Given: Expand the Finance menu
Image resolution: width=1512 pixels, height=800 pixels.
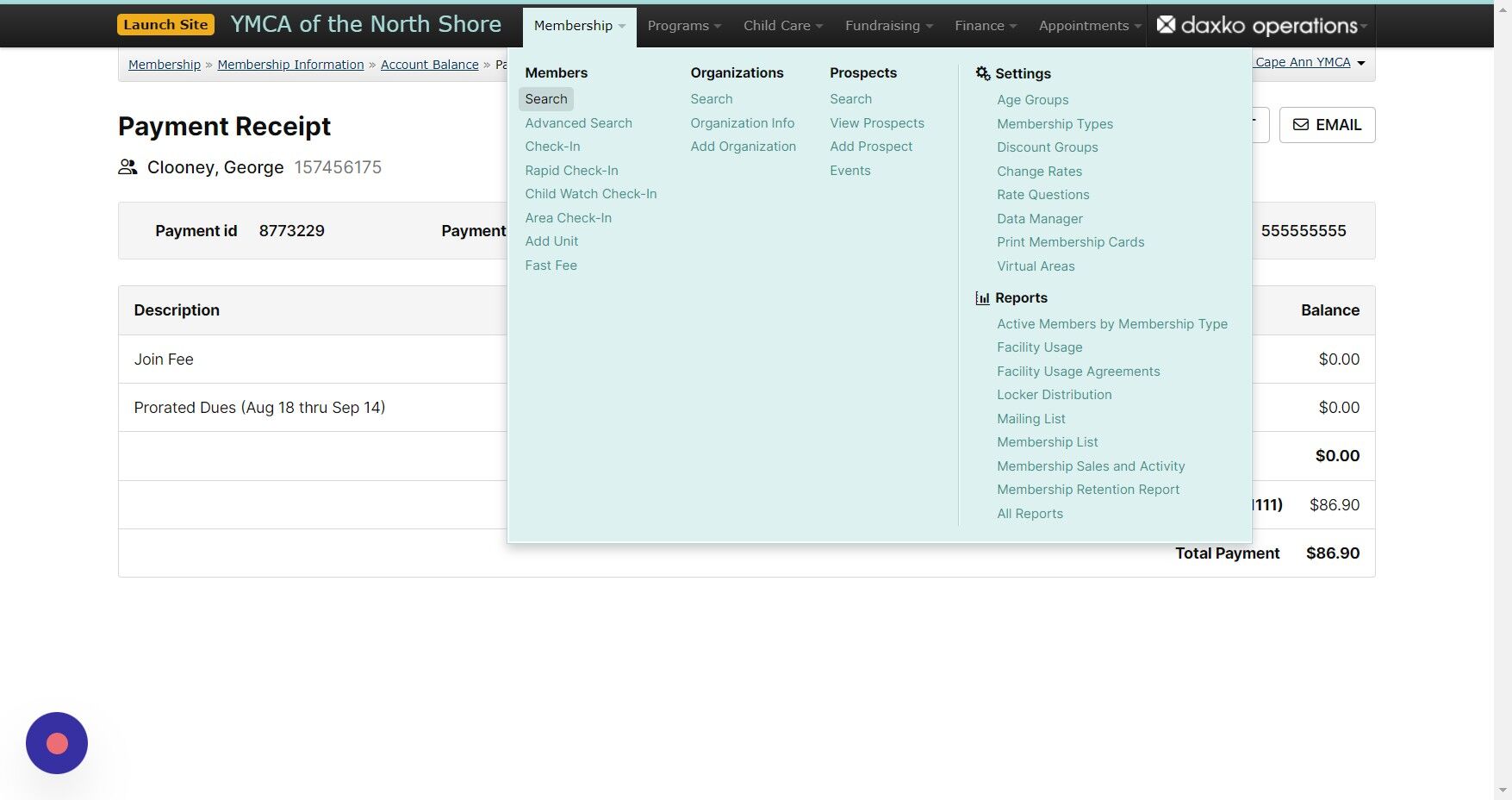Looking at the screenshot, I should click(x=986, y=26).
